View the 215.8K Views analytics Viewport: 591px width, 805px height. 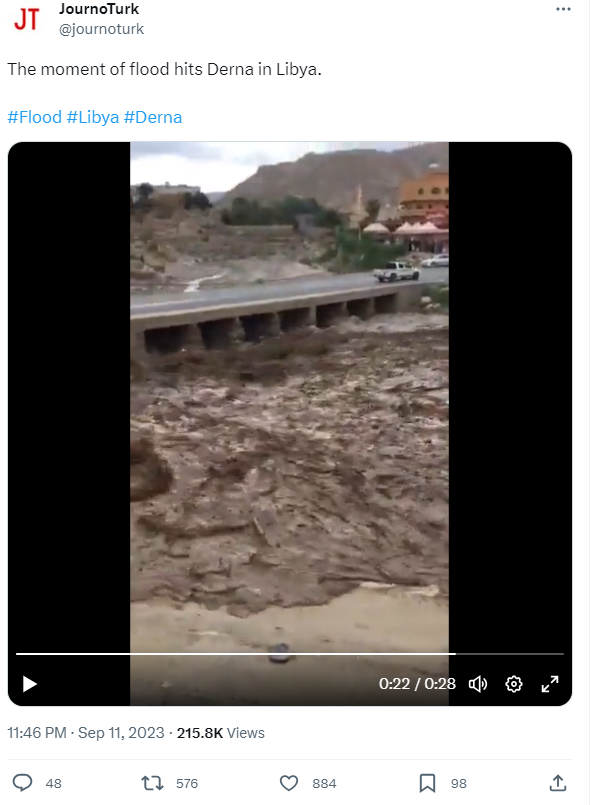(x=221, y=733)
